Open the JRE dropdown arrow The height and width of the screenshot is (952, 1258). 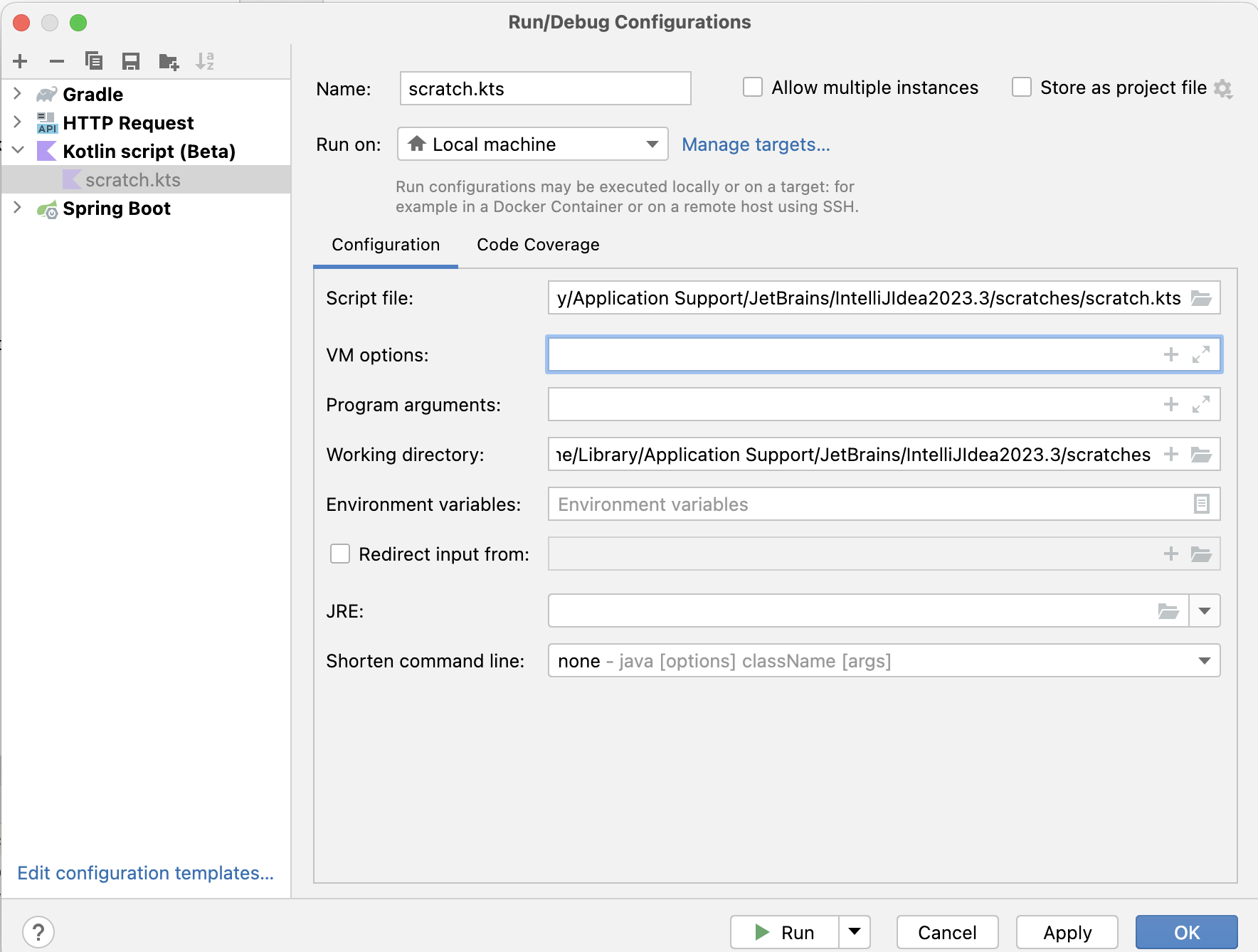coord(1205,610)
